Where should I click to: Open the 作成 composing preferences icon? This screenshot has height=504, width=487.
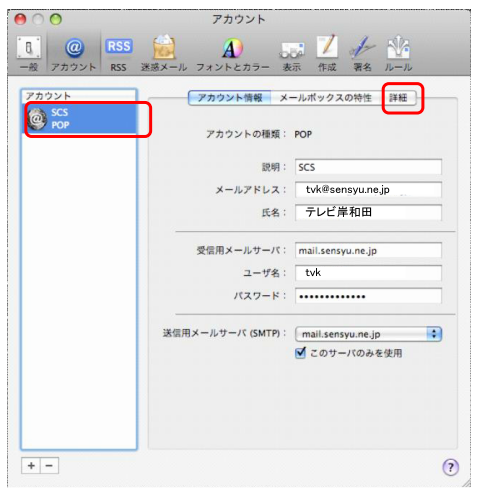tap(327, 53)
